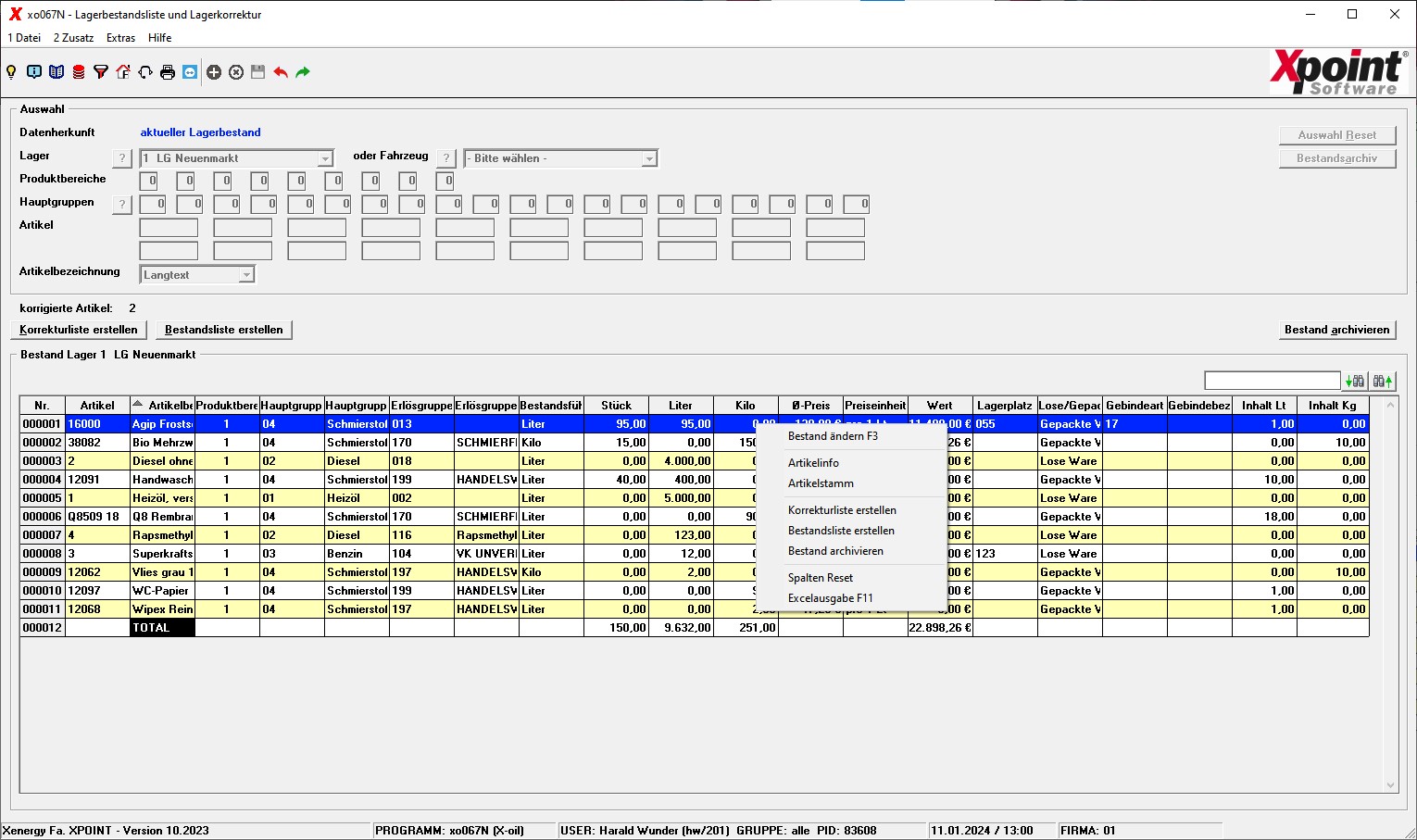Open the Hilfe menu

tap(160, 38)
